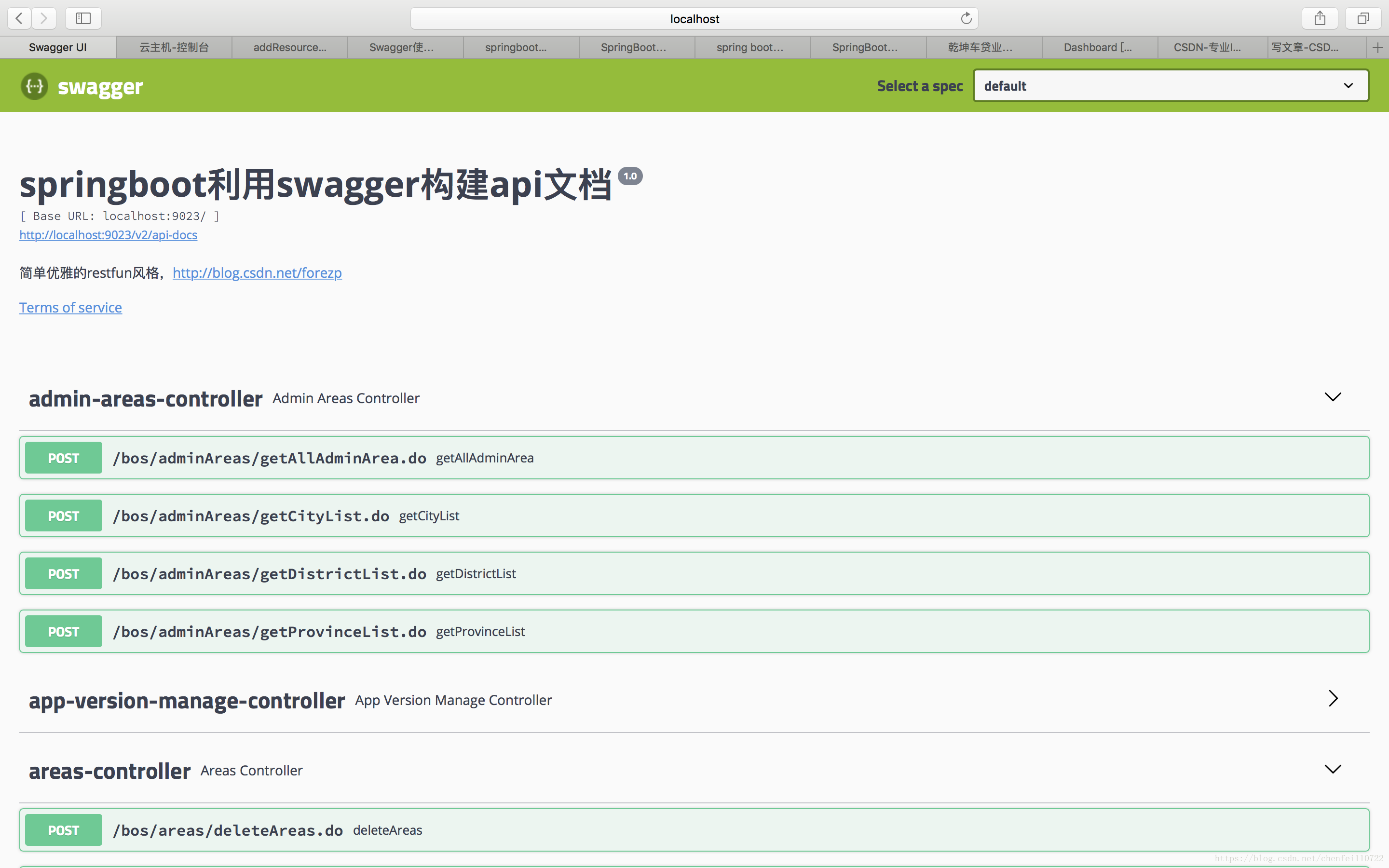Add a new tab with plus icon

(x=1377, y=48)
